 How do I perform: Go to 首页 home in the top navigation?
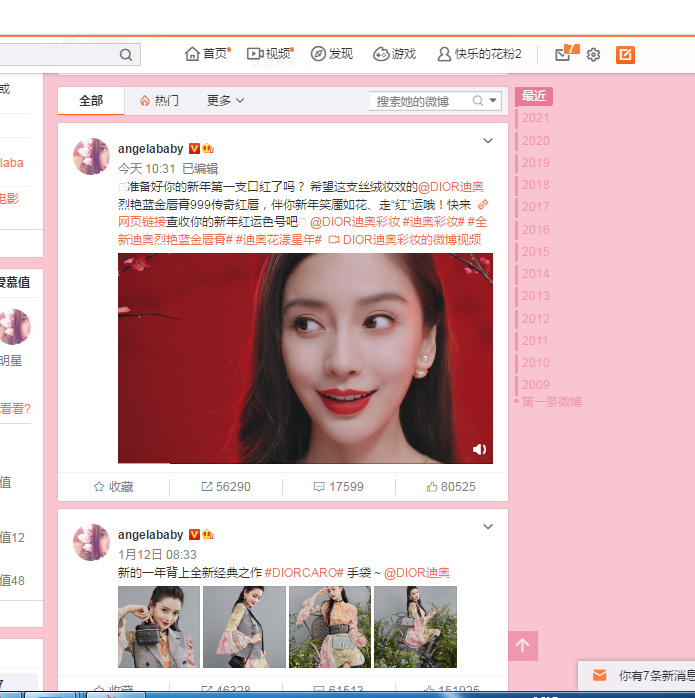pyautogui.click(x=207, y=54)
